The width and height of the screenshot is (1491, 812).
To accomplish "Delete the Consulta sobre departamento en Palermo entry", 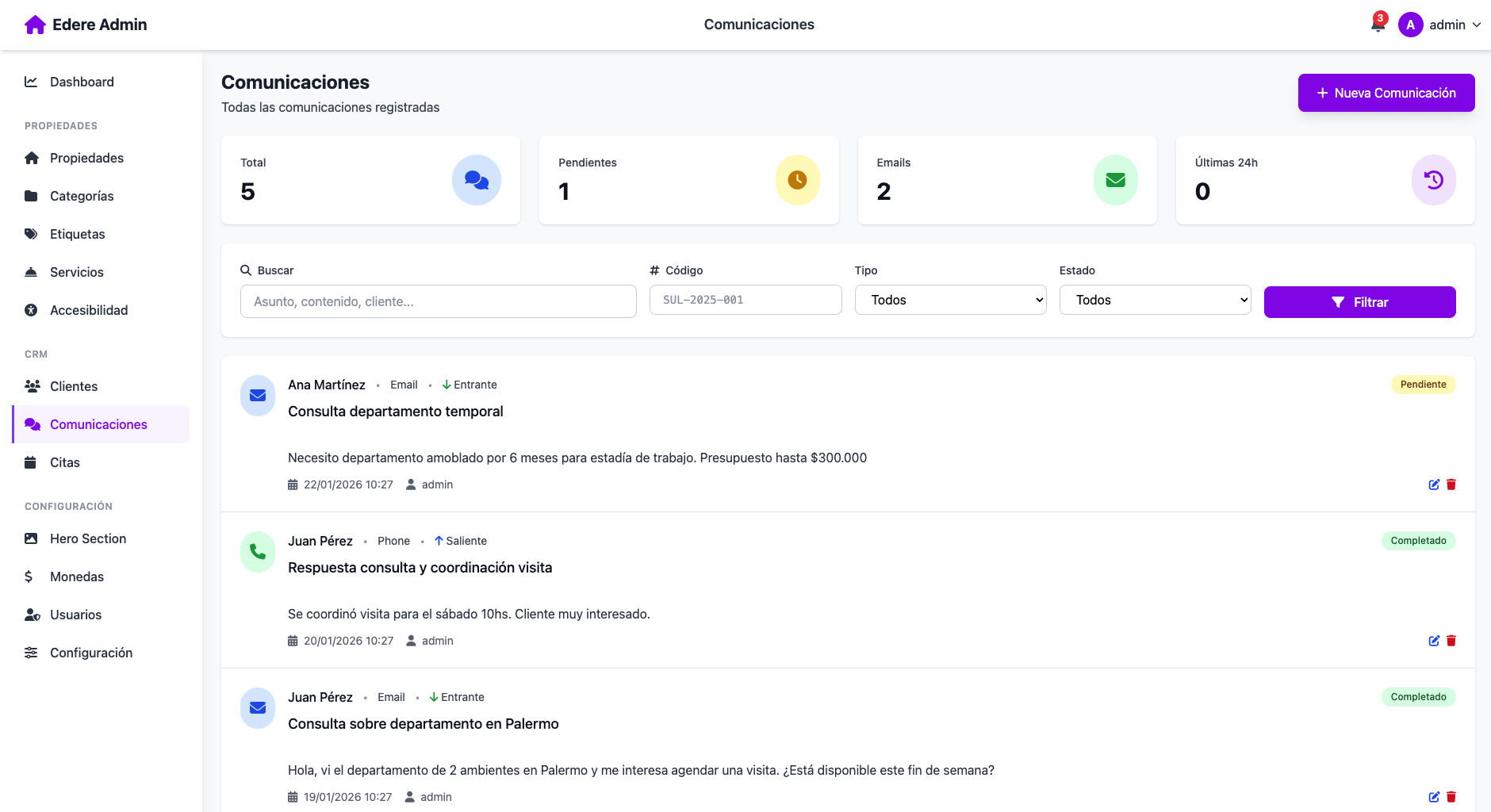I will (x=1451, y=797).
